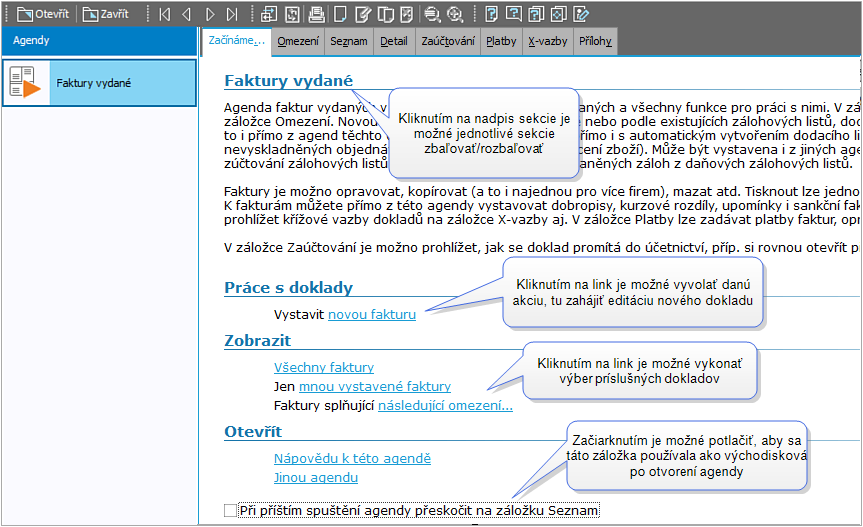Collapse the Práce s doklady section
This screenshot has width=863, height=527.
coord(288,288)
